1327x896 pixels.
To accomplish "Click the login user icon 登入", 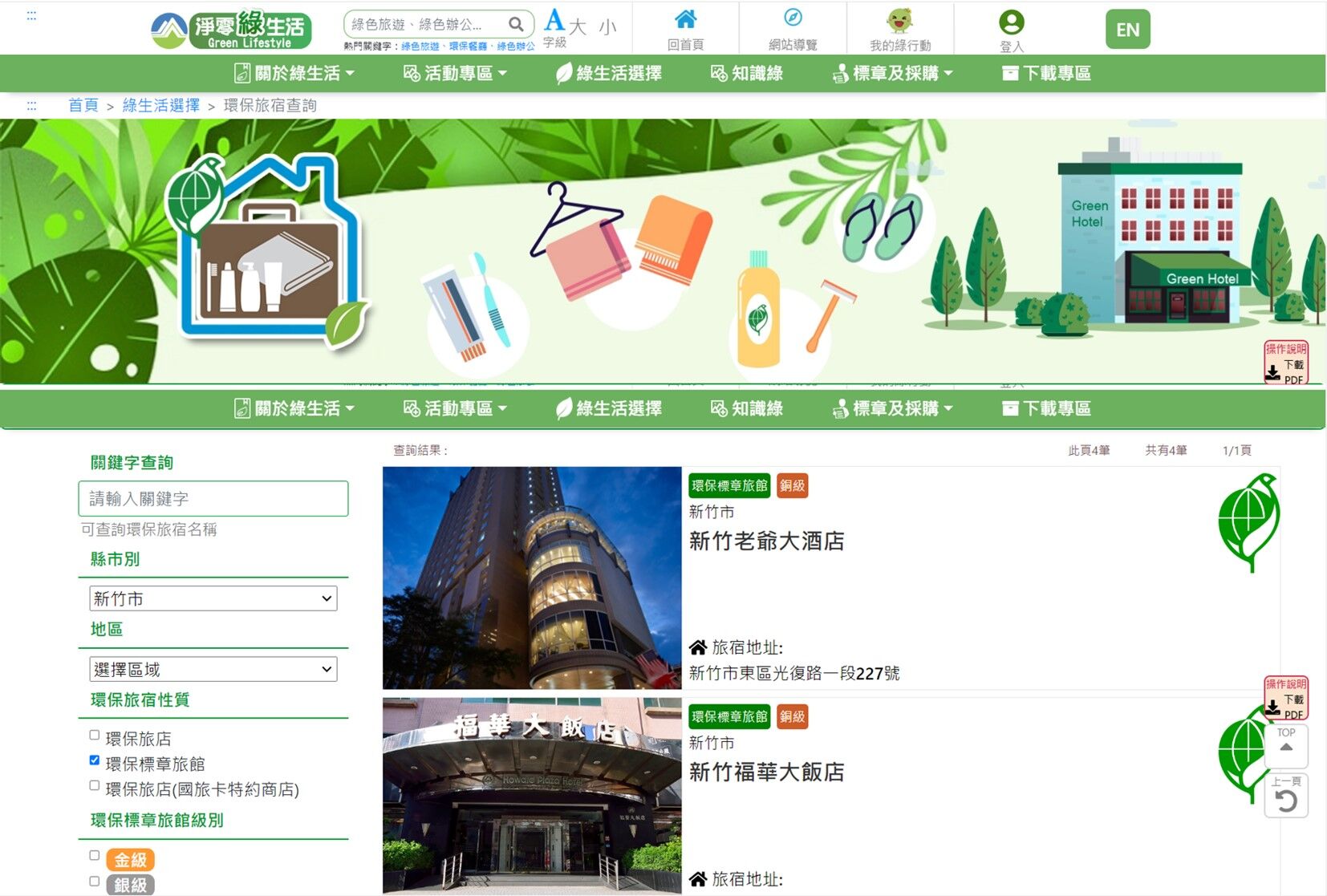I will (x=1011, y=30).
